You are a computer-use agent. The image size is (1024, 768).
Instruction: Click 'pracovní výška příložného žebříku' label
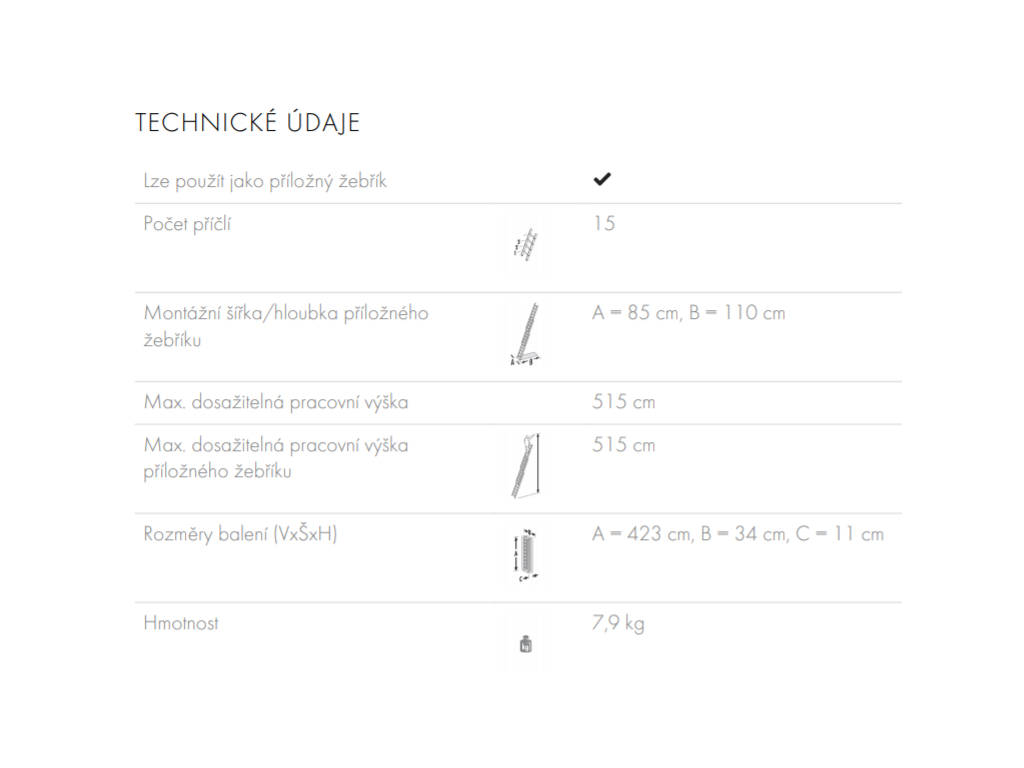(x=276, y=458)
